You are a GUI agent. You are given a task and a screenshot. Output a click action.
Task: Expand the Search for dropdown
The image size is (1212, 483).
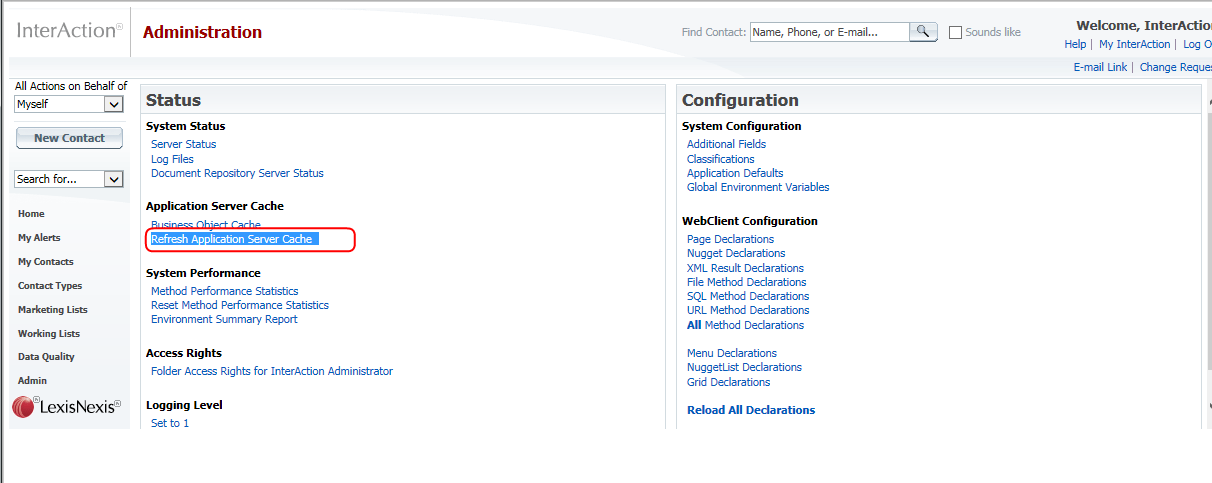(x=69, y=179)
